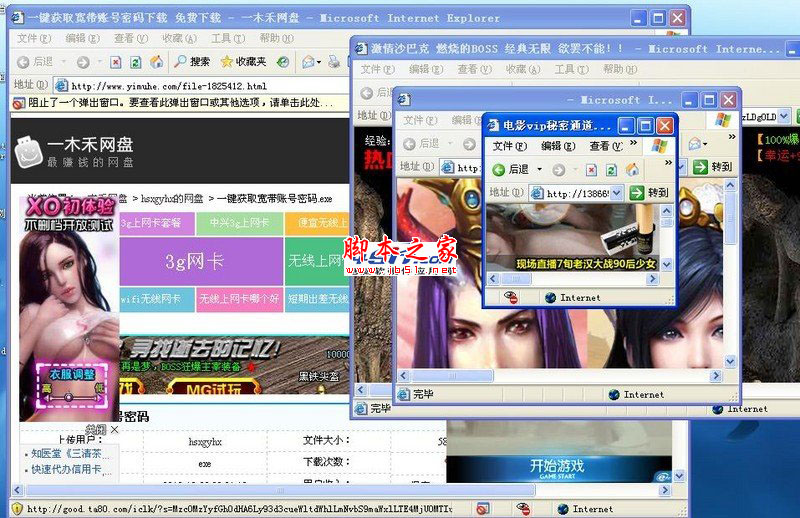Screen dimensions: 800x518
Task: Click green 后退 Back in 电影vip window
Action: (511, 169)
